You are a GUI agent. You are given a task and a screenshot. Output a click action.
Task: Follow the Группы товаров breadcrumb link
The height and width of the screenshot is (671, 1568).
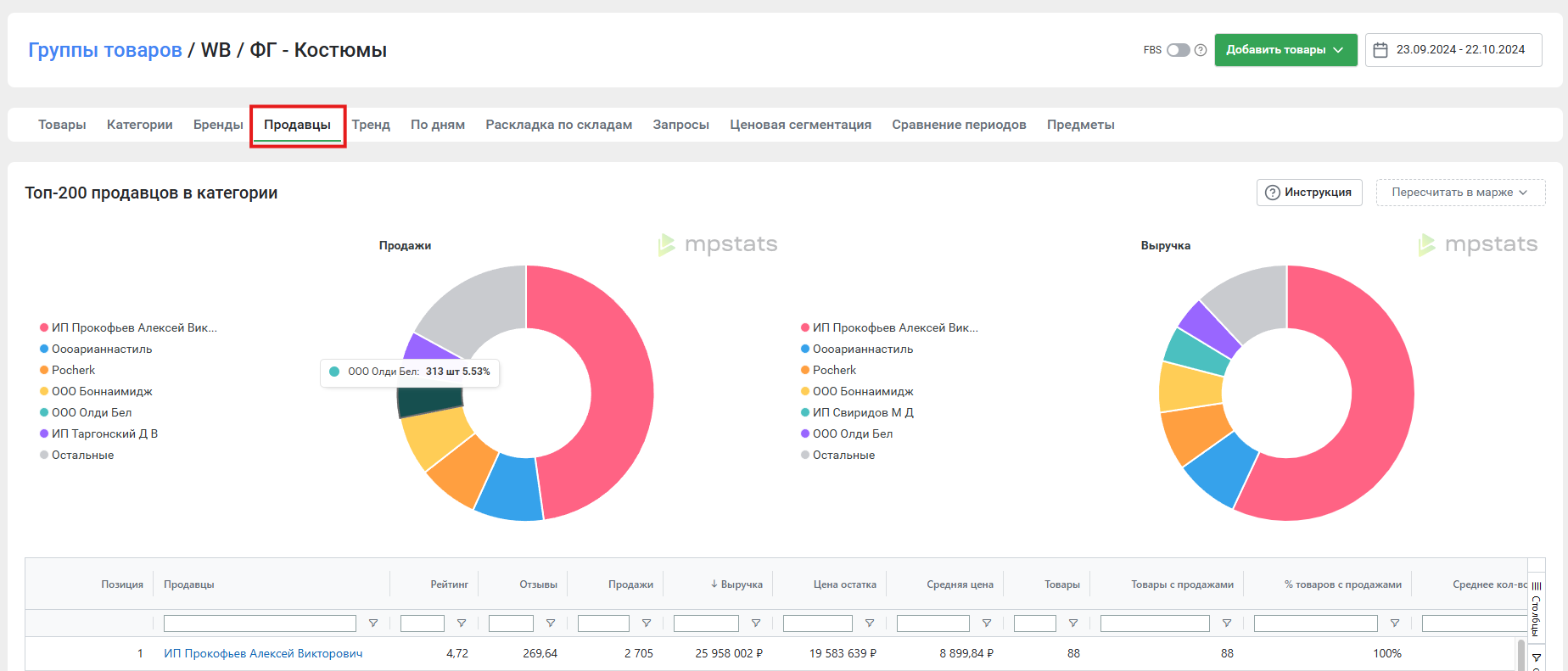click(105, 50)
